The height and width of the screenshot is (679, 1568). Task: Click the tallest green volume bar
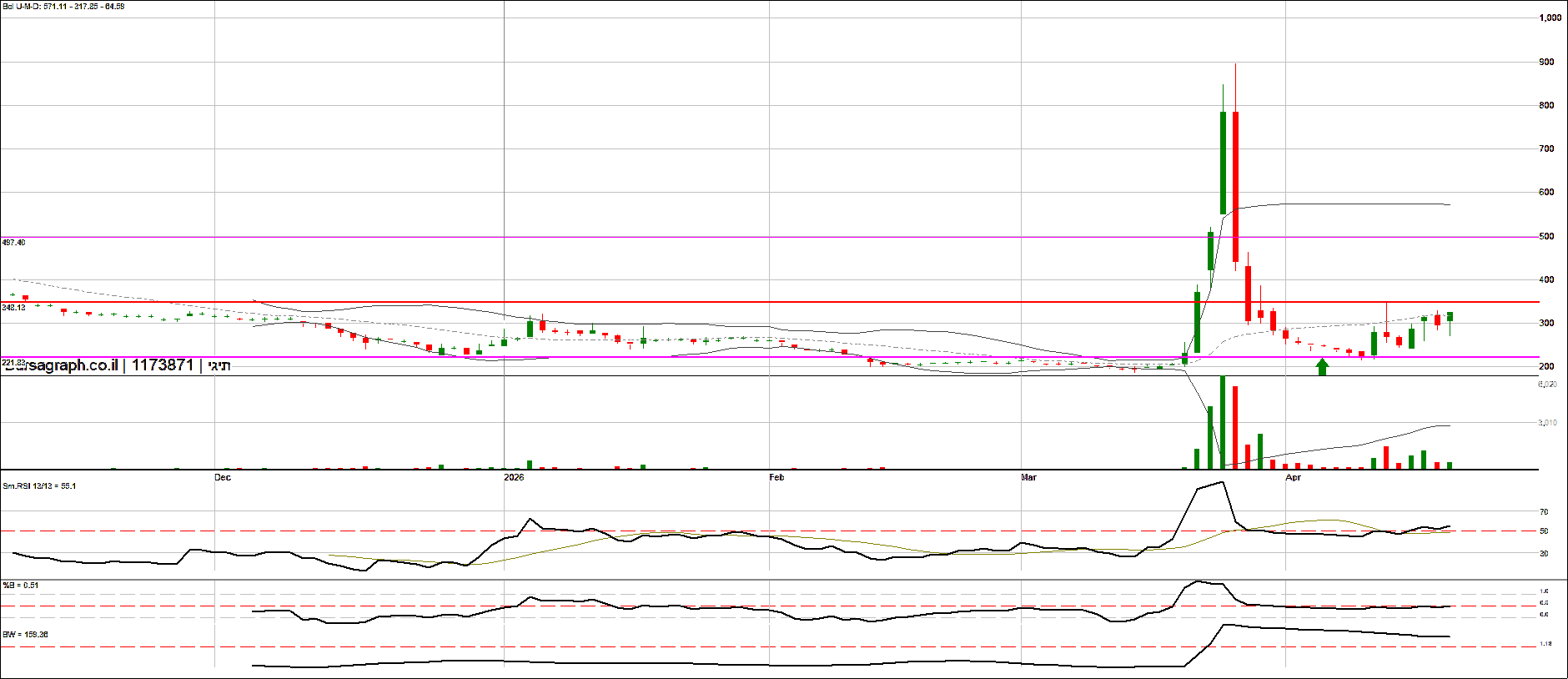pyautogui.click(x=1223, y=423)
